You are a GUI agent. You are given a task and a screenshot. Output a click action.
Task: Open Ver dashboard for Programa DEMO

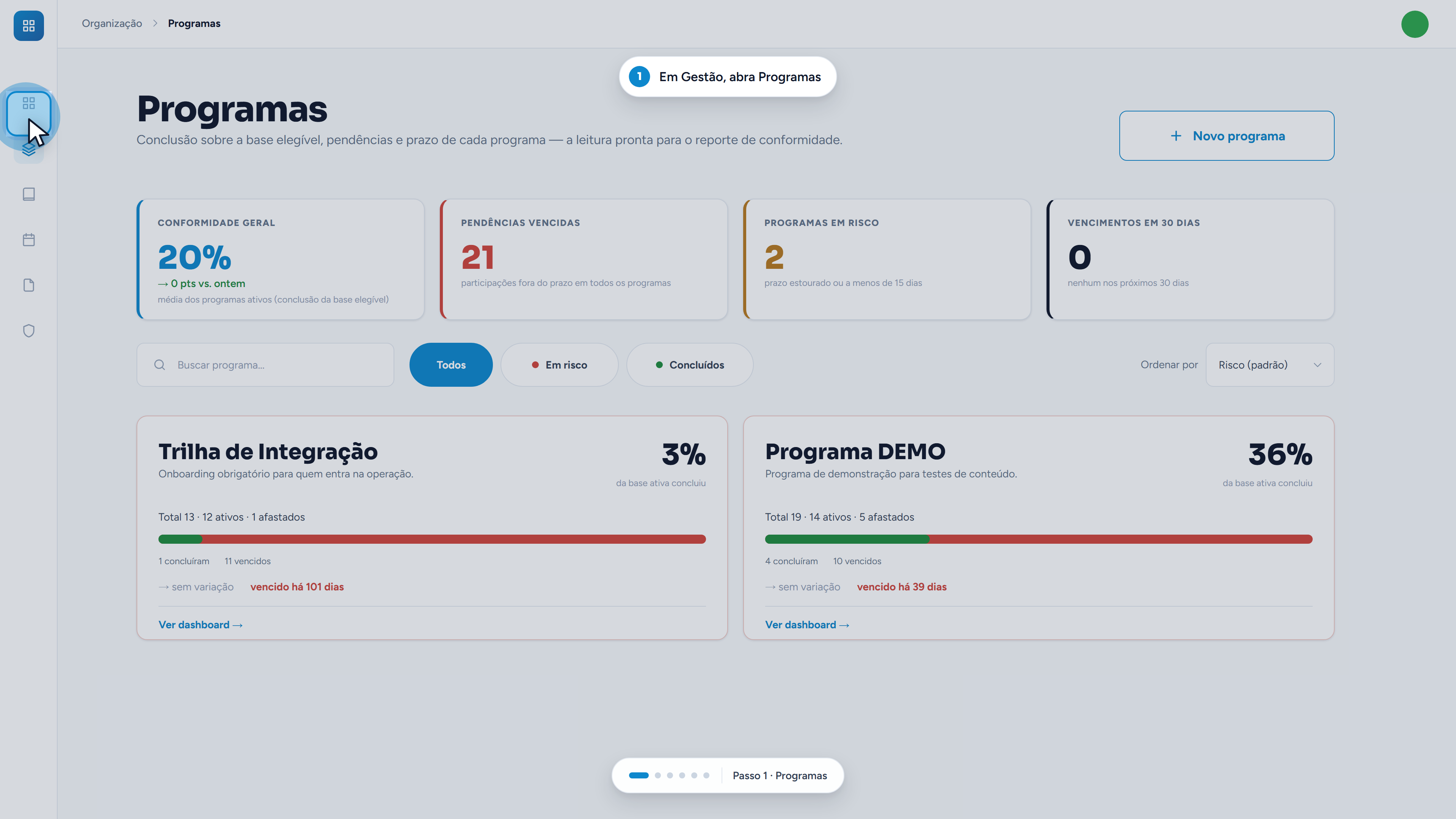807,624
